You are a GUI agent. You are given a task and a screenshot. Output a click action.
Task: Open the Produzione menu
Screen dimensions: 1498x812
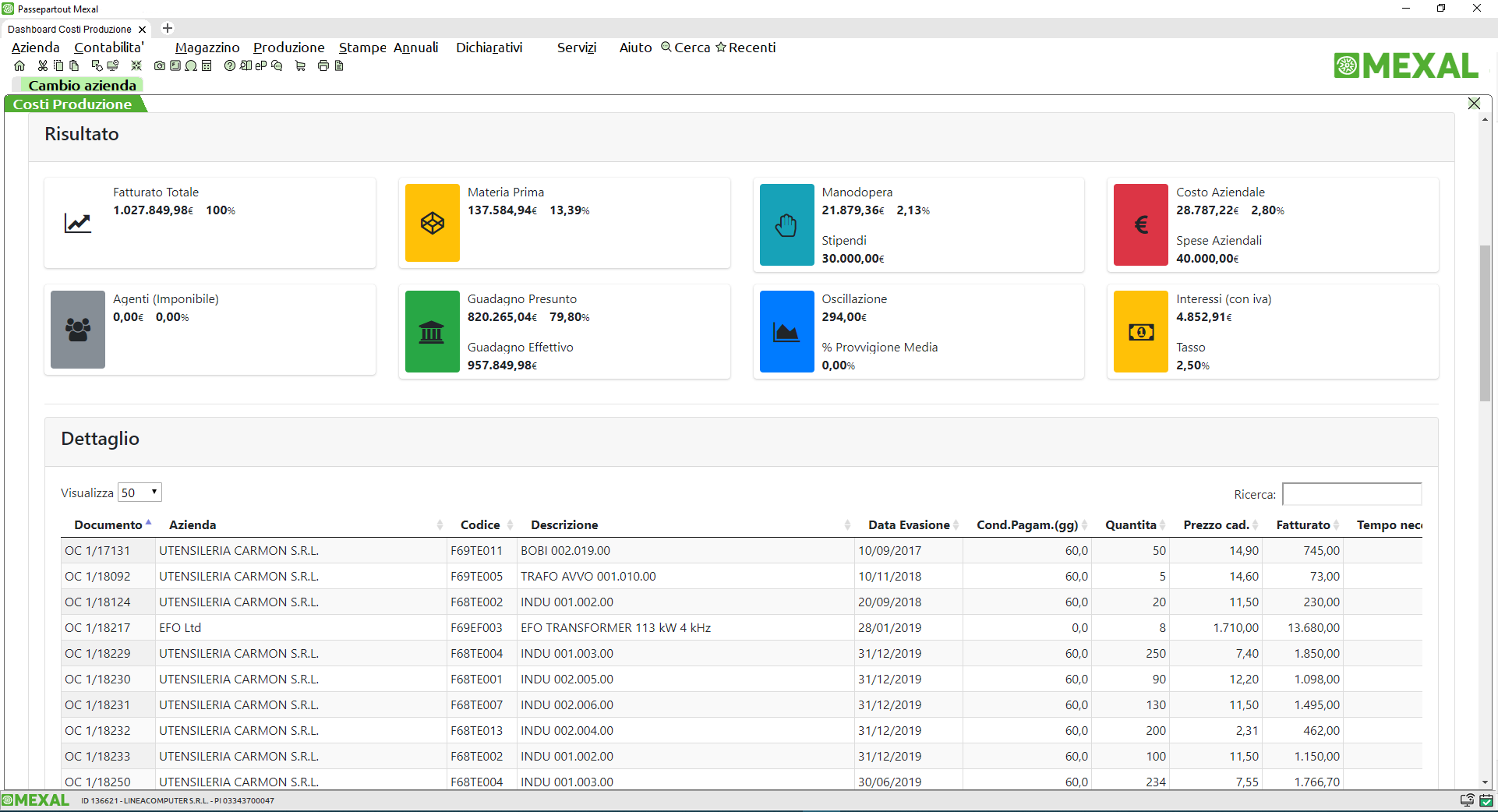(288, 48)
